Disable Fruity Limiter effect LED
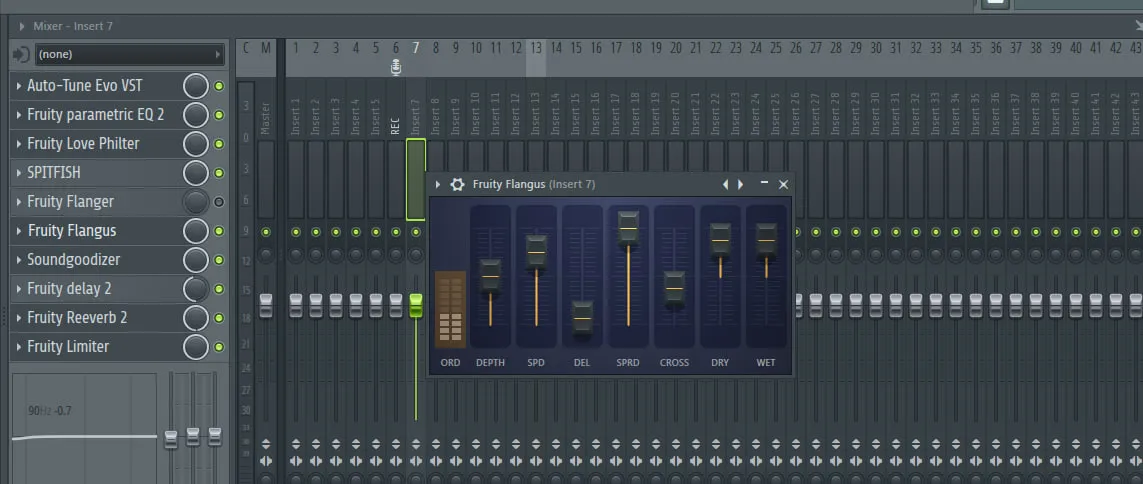 (x=219, y=347)
